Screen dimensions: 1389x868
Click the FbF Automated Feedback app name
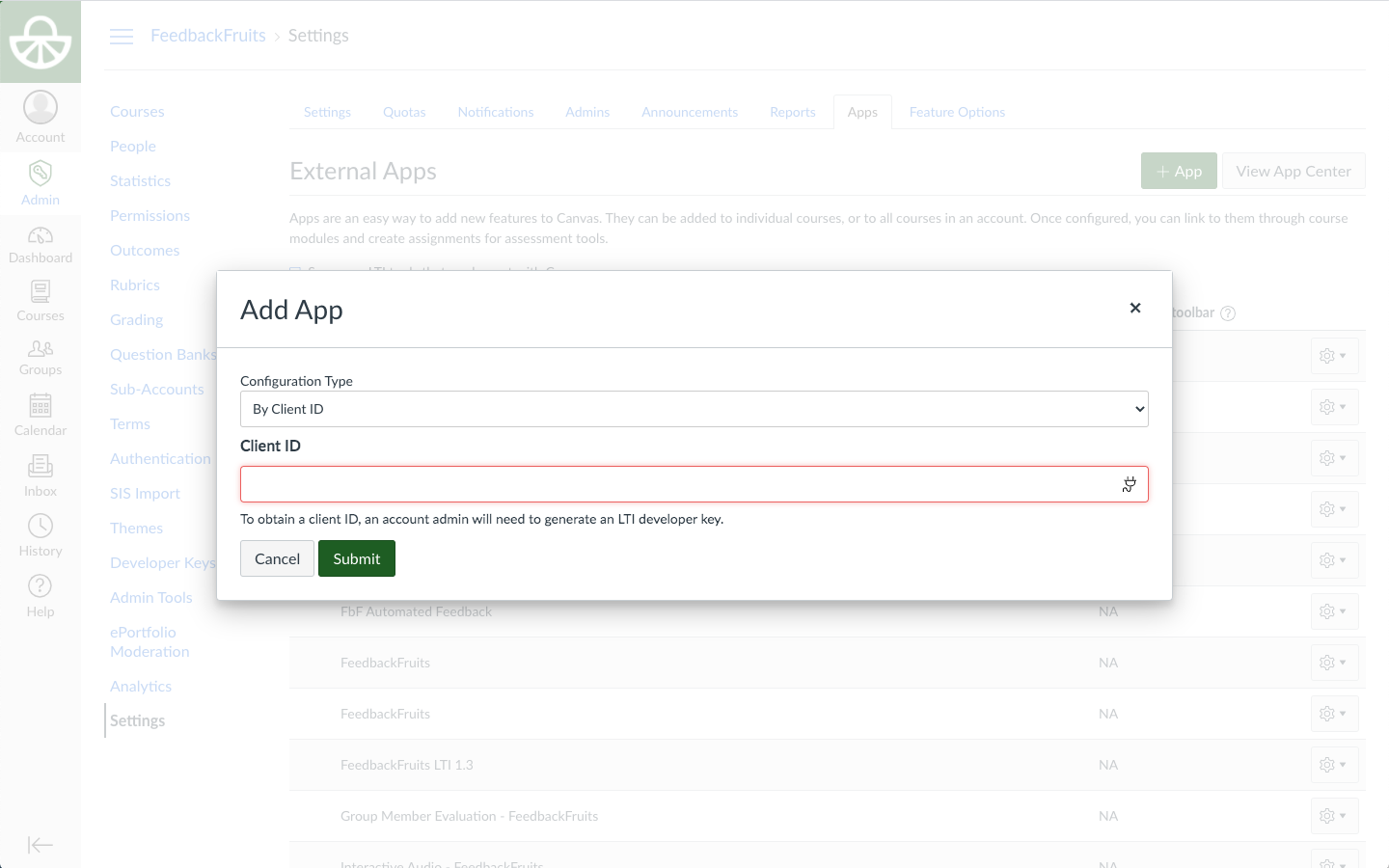tap(416, 611)
